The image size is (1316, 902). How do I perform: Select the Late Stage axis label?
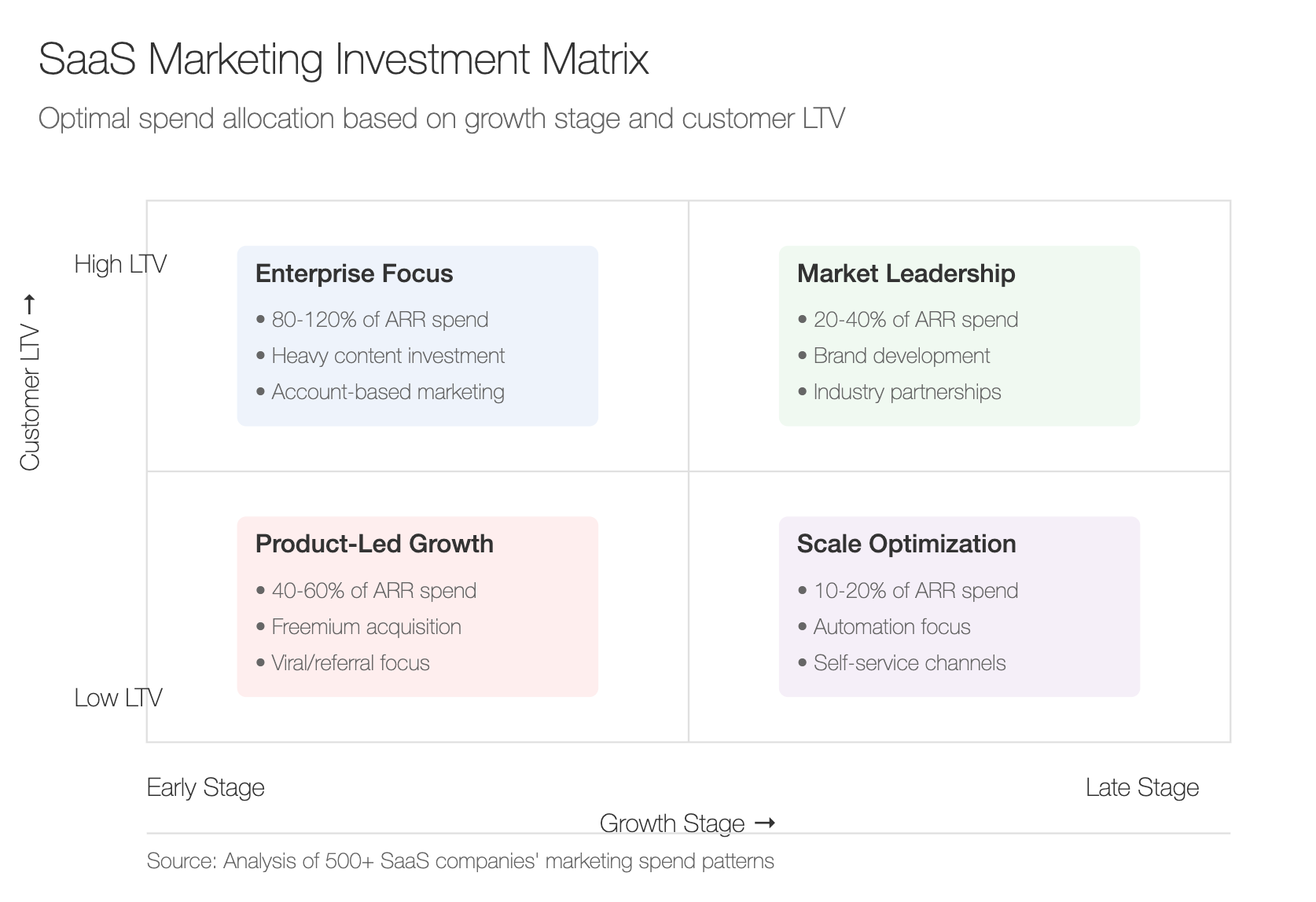[x=1142, y=787]
